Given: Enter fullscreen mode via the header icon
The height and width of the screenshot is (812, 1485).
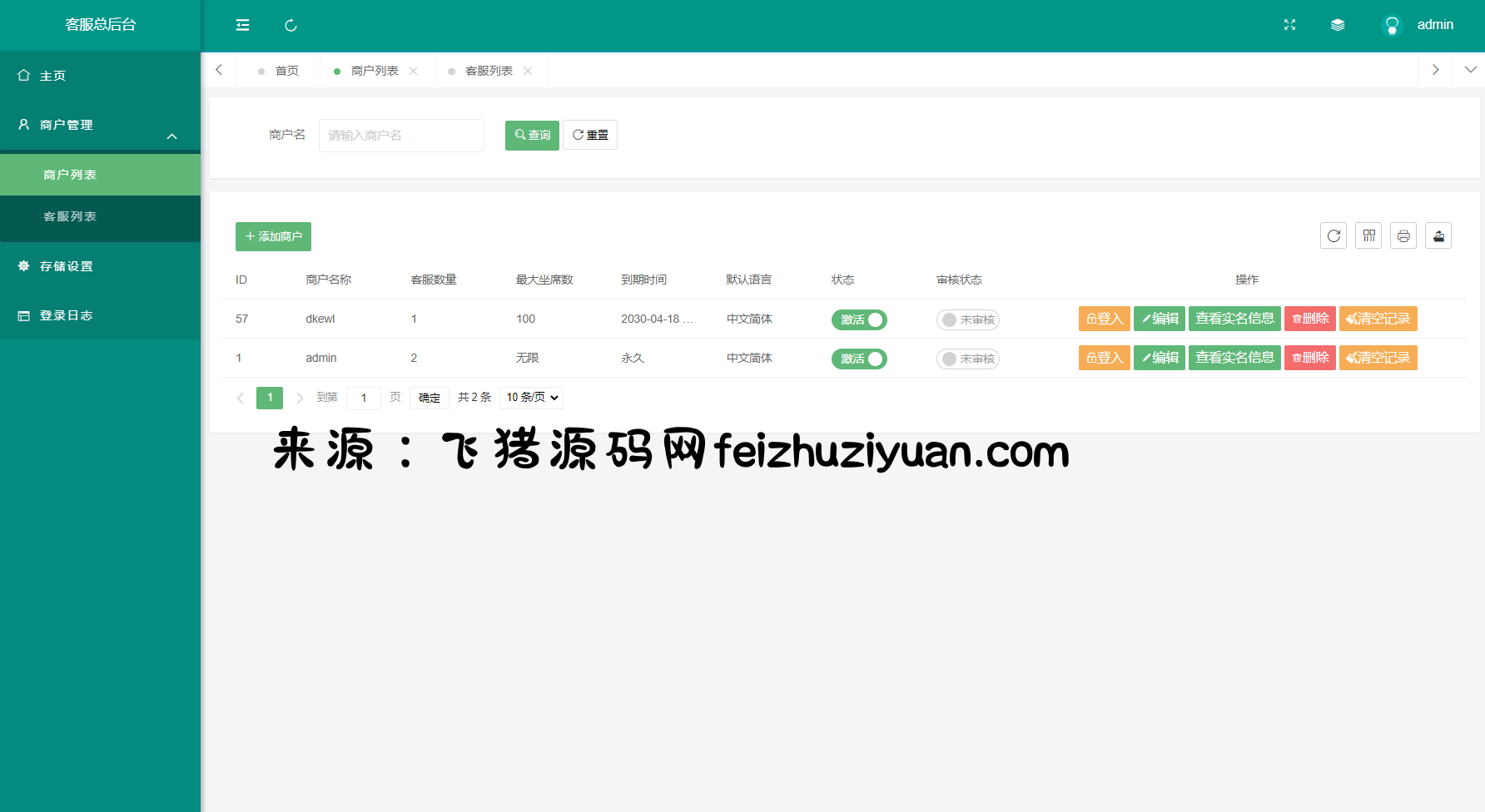Looking at the screenshot, I should [x=1289, y=25].
